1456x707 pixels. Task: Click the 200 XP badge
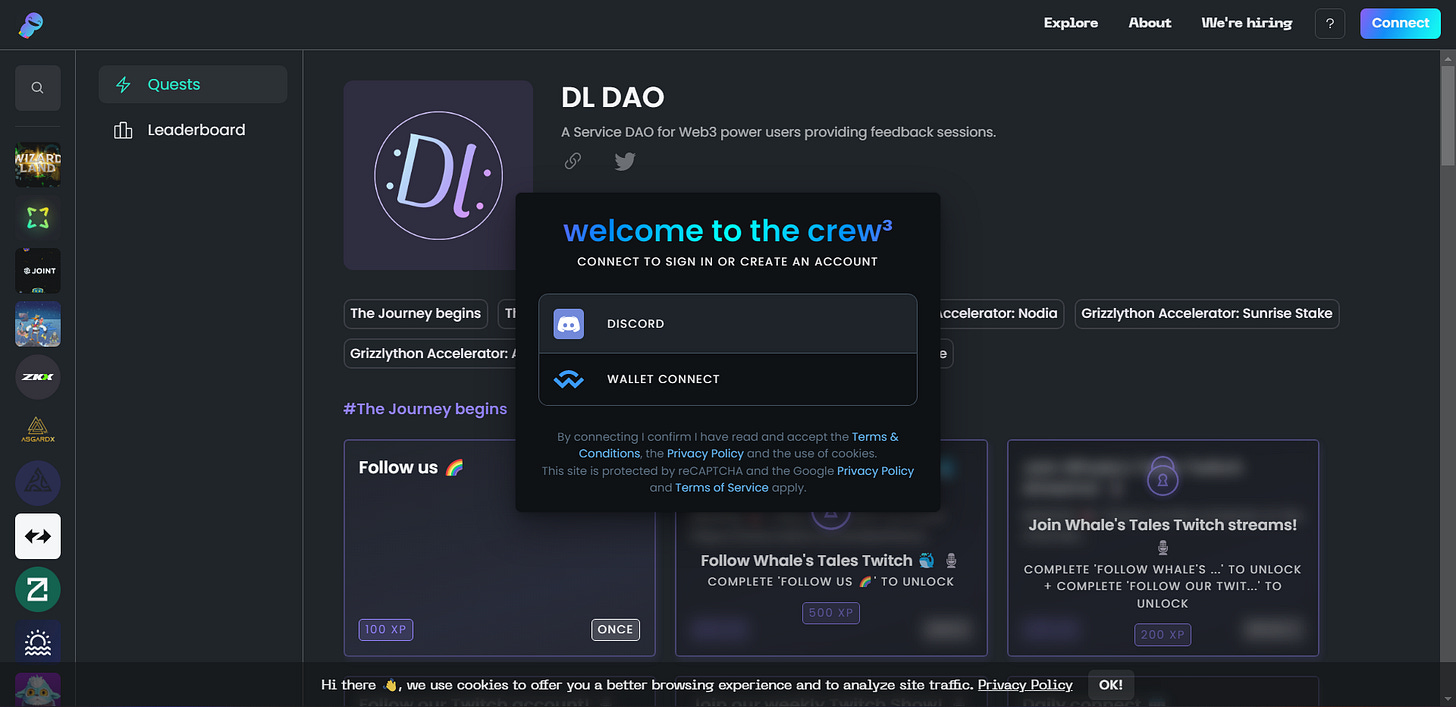1162,635
